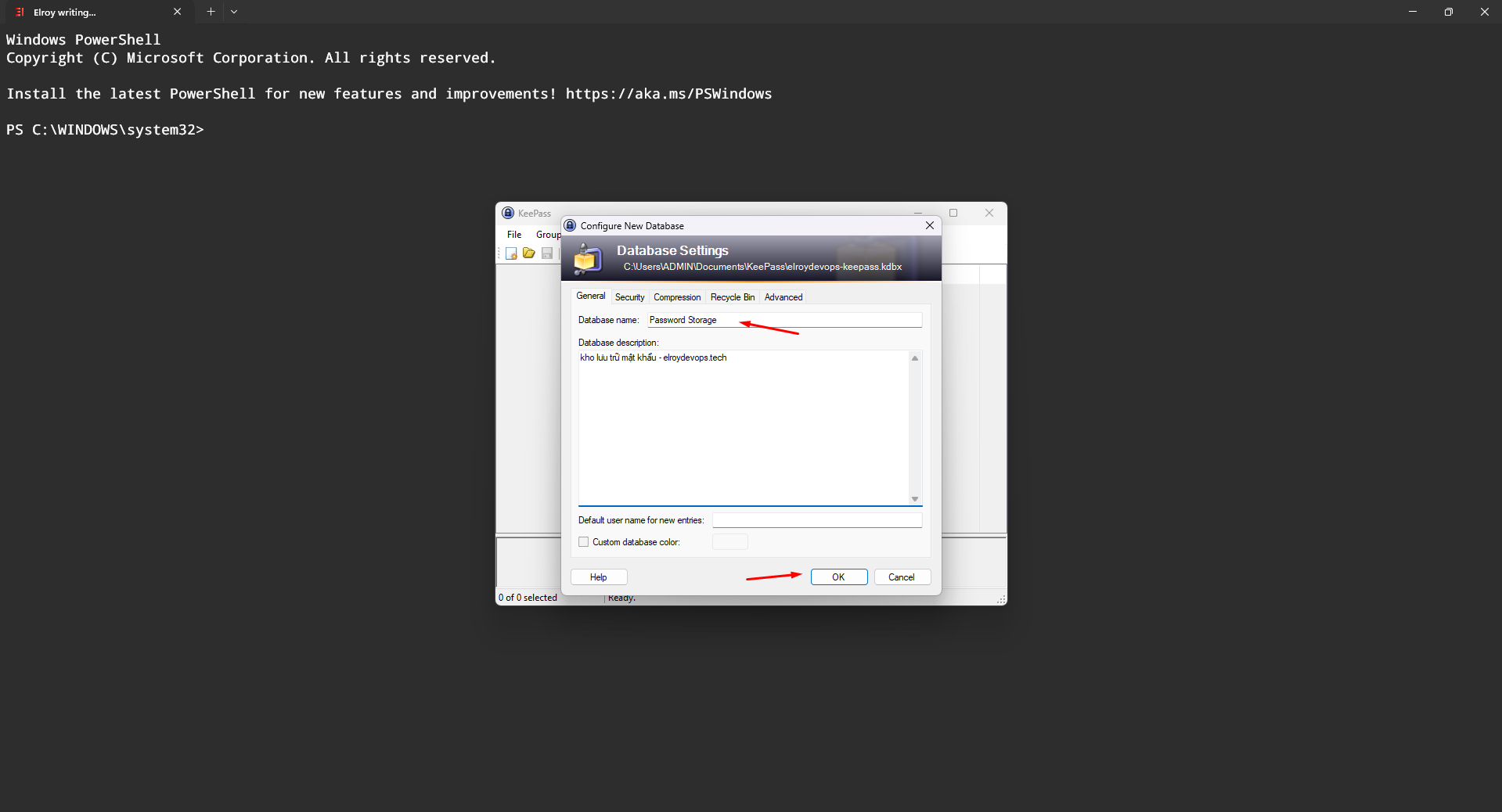Image resolution: width=1502 pixels, height=812 pixels.
Task: Restore down the Windows Terminal window
Action: 1449,12
